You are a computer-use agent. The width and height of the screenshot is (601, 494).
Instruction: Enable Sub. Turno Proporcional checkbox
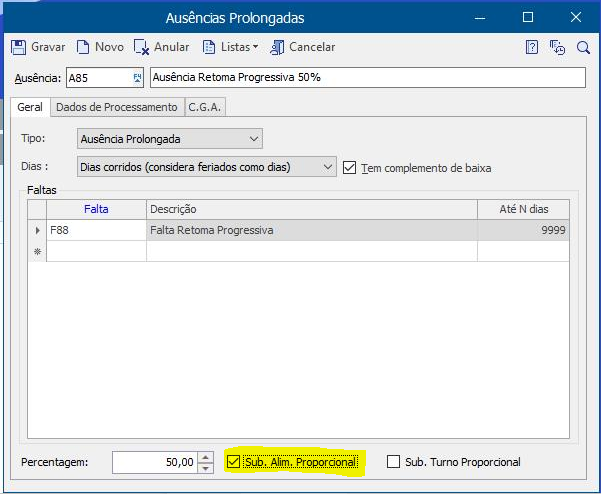point(393,462)
